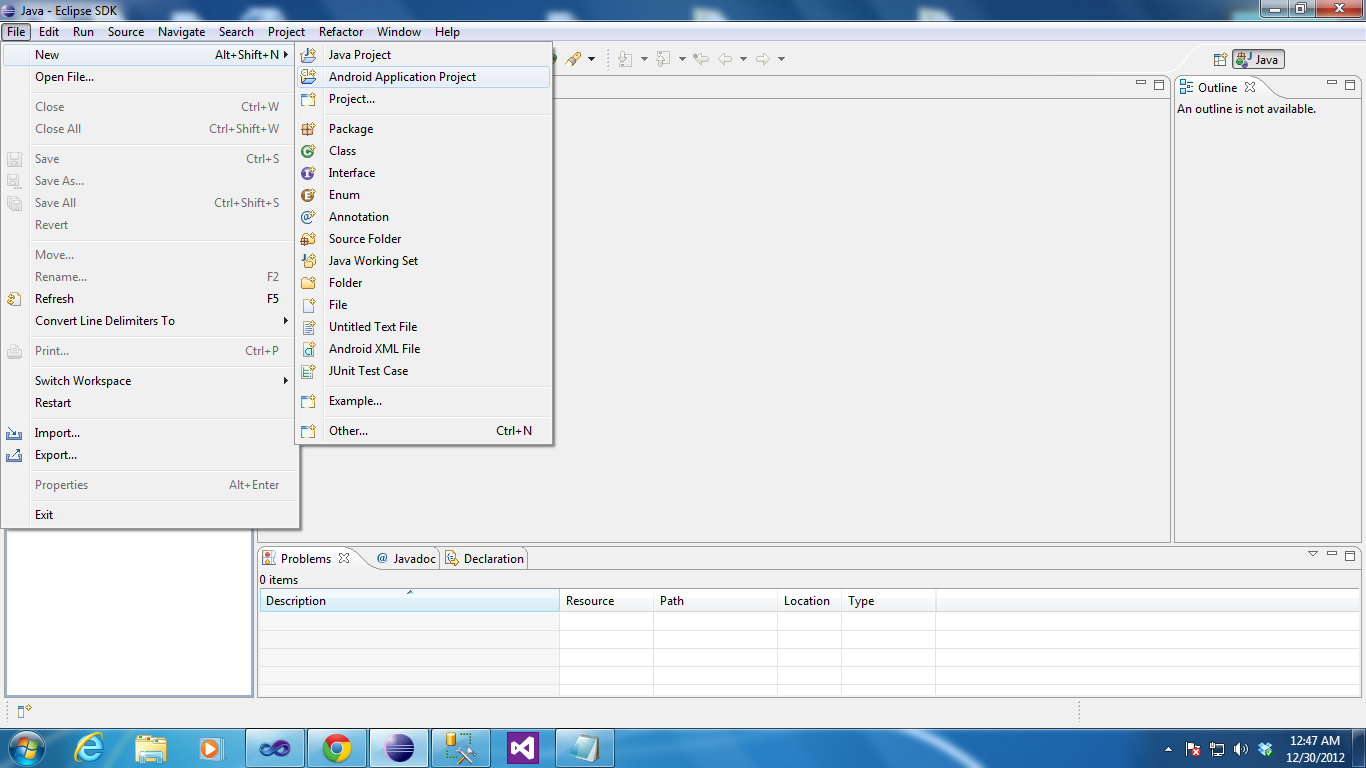Switch to Eclipse taskbar button
Image resolution: width=1366 pixels, height=768 pixels.
point(399,748)
